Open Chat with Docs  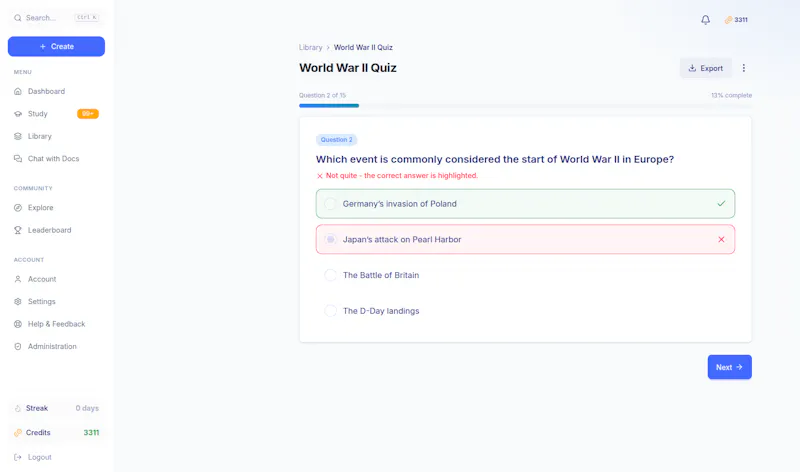coord(56,159)
